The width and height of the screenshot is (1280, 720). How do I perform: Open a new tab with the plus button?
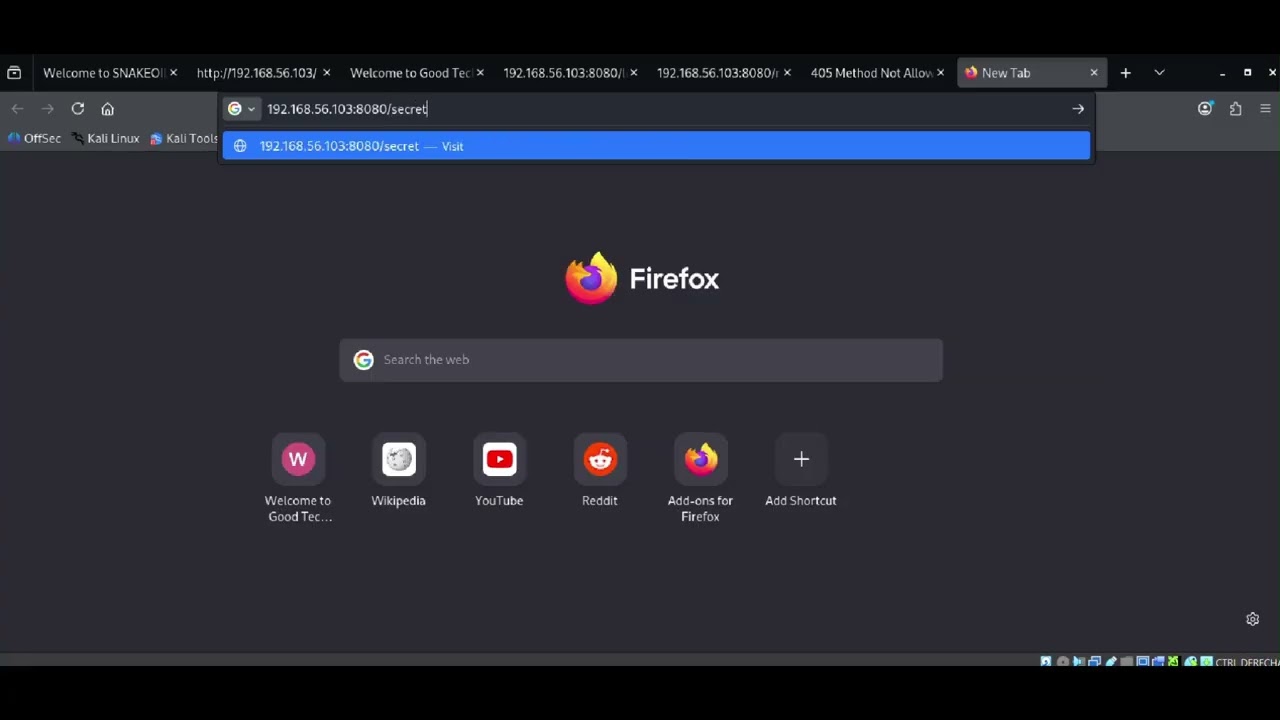click(x=1125, y=73)
